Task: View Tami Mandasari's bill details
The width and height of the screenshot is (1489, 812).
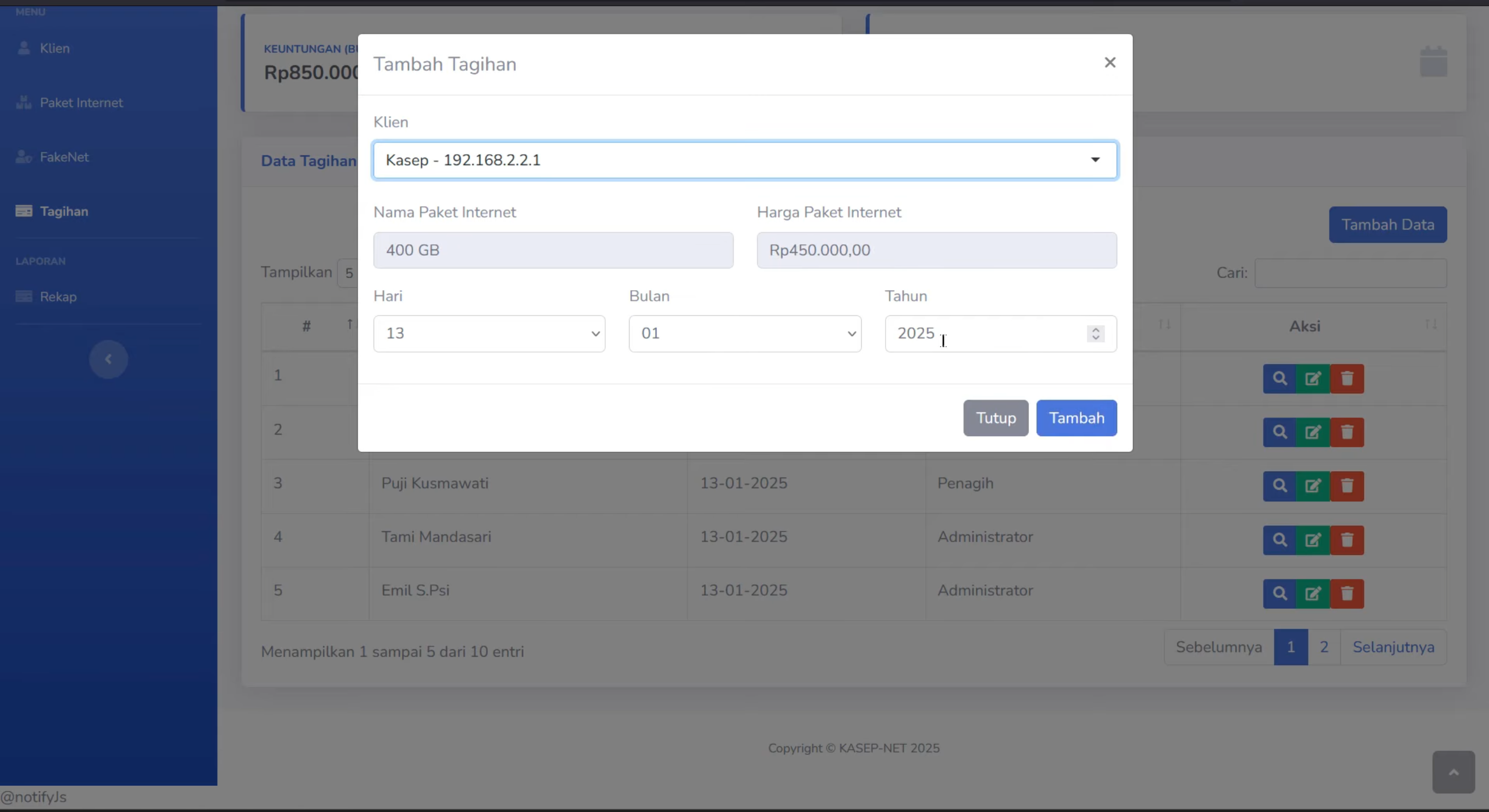Action: [x=1280, y=540]
